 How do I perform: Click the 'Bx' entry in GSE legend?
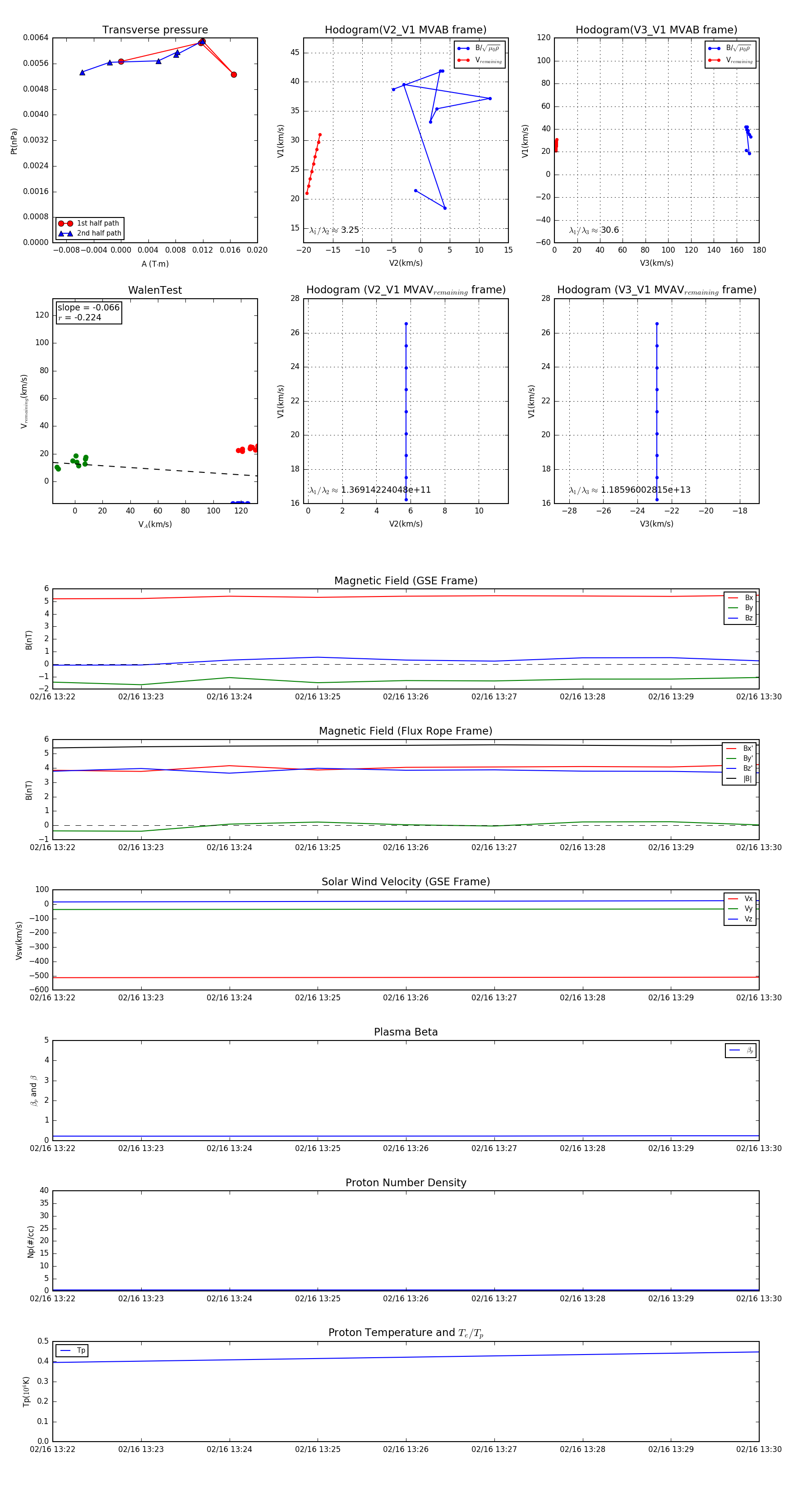point(740,598)
